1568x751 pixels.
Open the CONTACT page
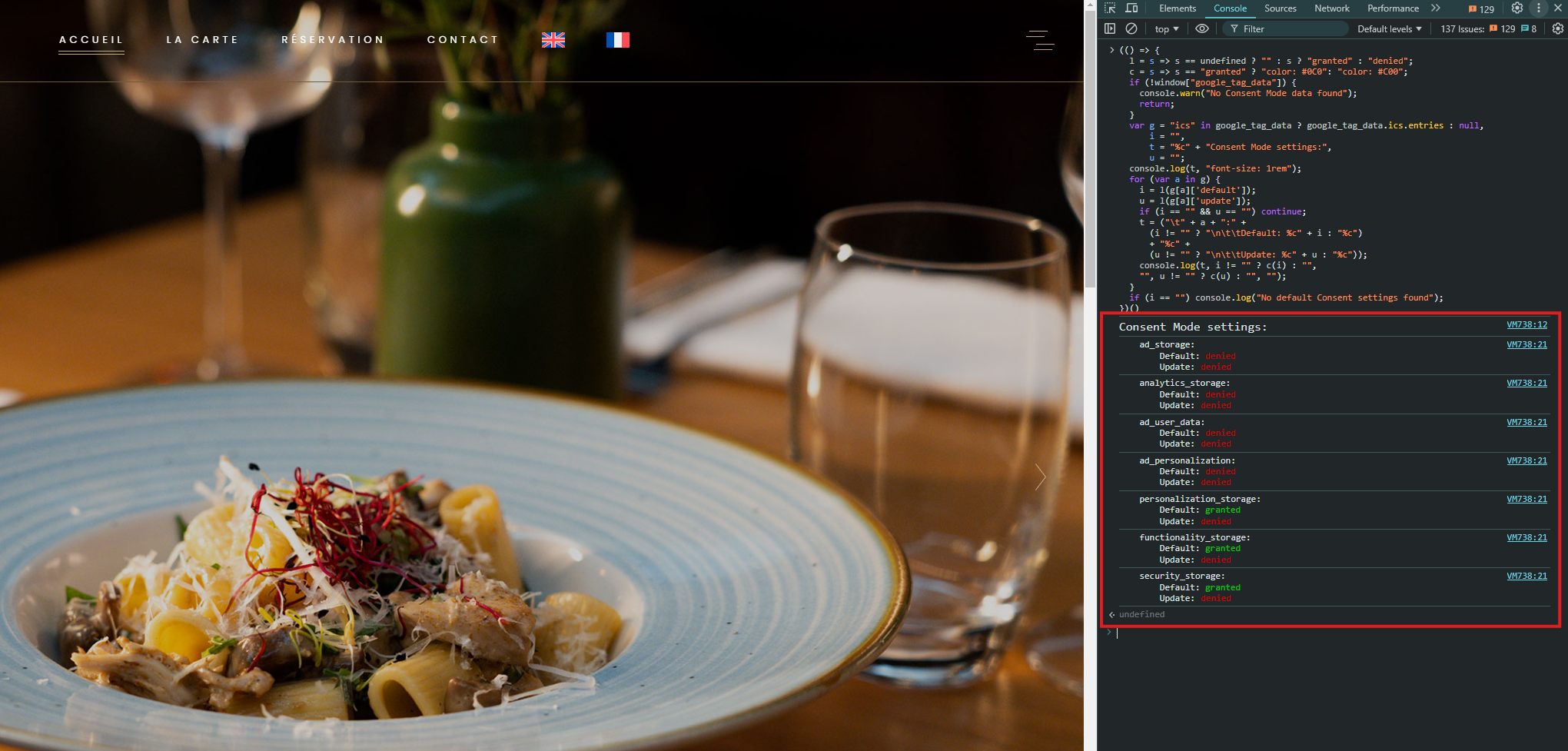pyautogui.click(x=463, y=40)
